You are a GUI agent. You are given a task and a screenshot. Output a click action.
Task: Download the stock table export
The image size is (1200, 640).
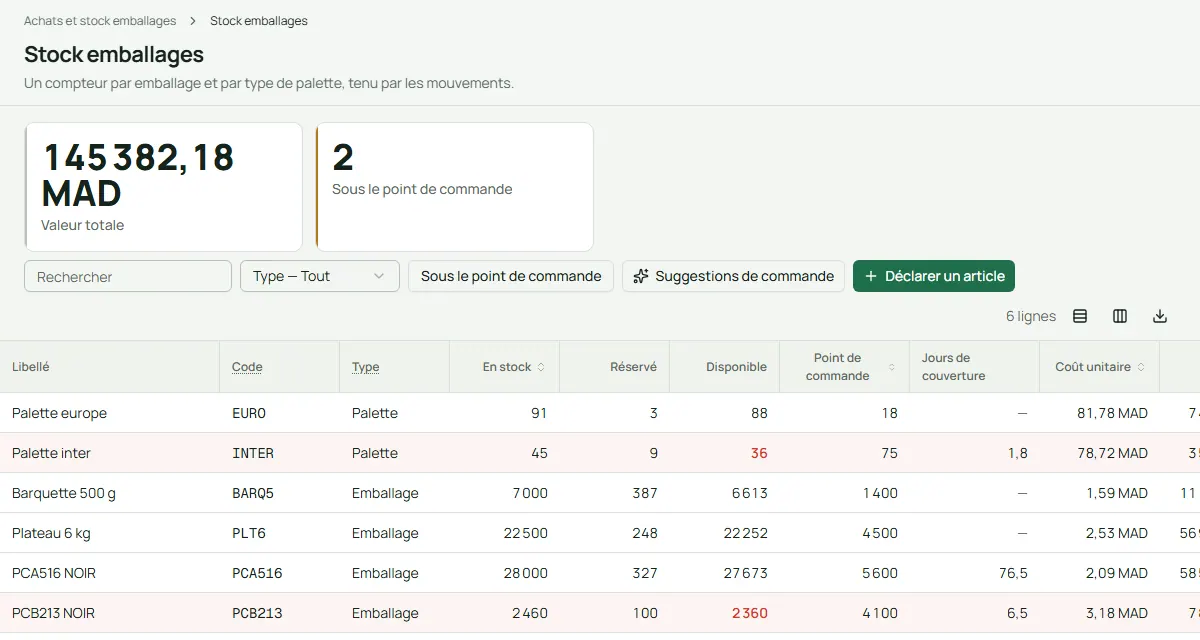point(1160,316)
